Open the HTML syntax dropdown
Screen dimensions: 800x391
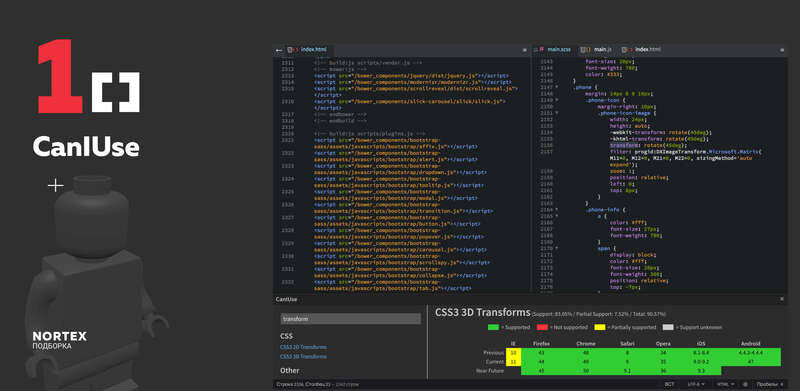(x=726, y=384)
